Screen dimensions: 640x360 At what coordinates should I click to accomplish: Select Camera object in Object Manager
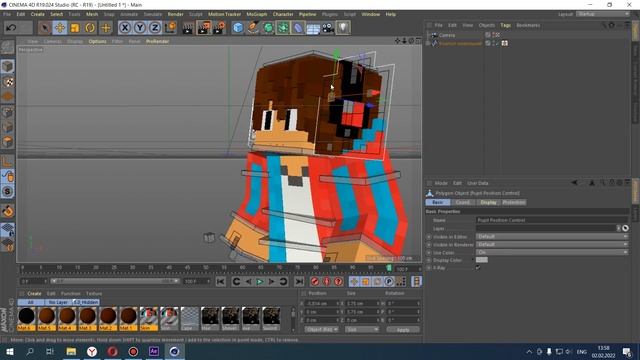click(x=447, y=35)
